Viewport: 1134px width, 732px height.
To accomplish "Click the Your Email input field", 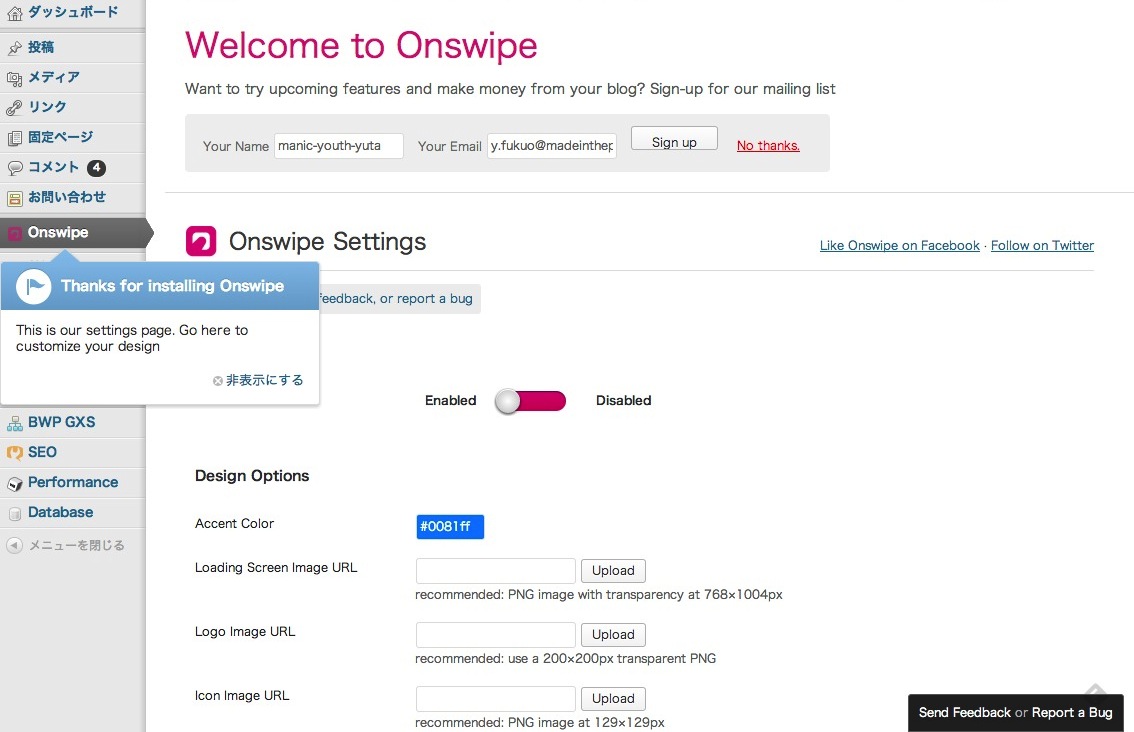I will tap(552, 146).
